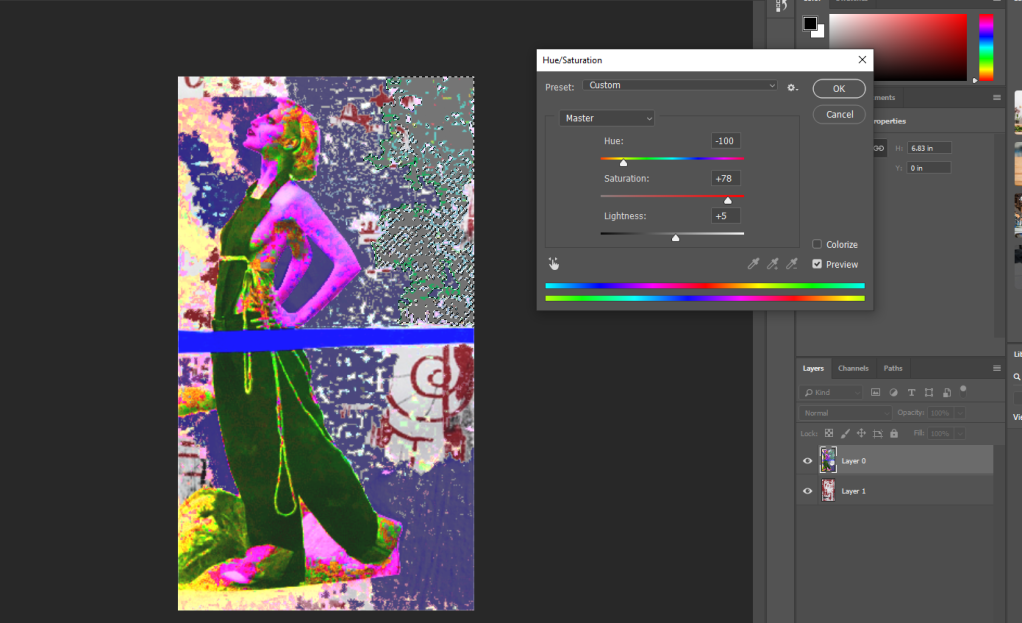Expand the Master channel dropdown
Screen dimensions: 1022x623
(x=607, y=118)
